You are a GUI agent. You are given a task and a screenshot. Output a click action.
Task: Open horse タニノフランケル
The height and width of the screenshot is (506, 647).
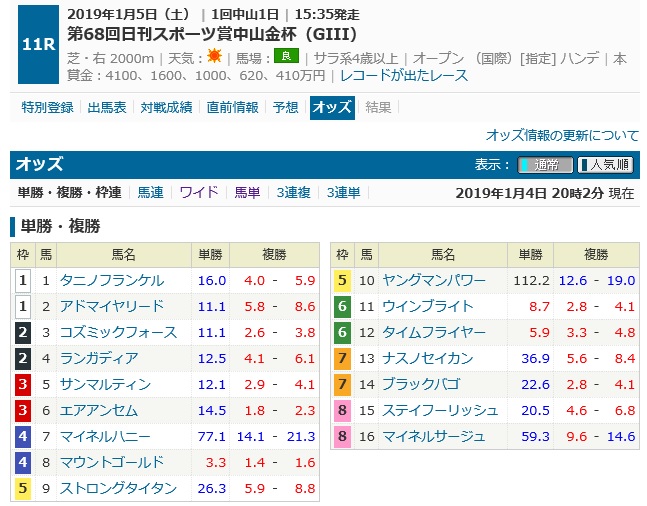pos(112,281)
